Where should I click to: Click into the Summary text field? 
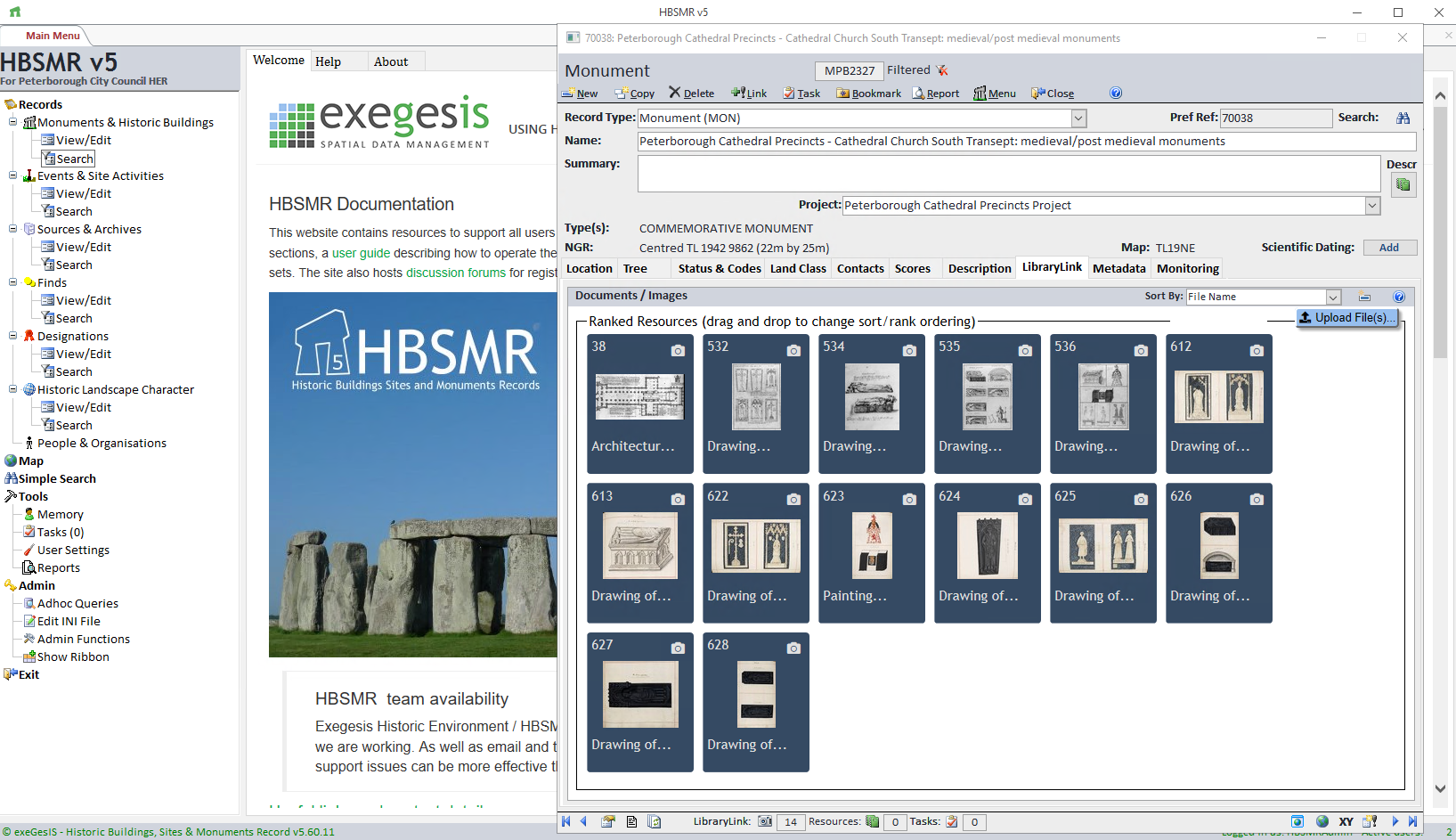click(x=1009, y=174)
